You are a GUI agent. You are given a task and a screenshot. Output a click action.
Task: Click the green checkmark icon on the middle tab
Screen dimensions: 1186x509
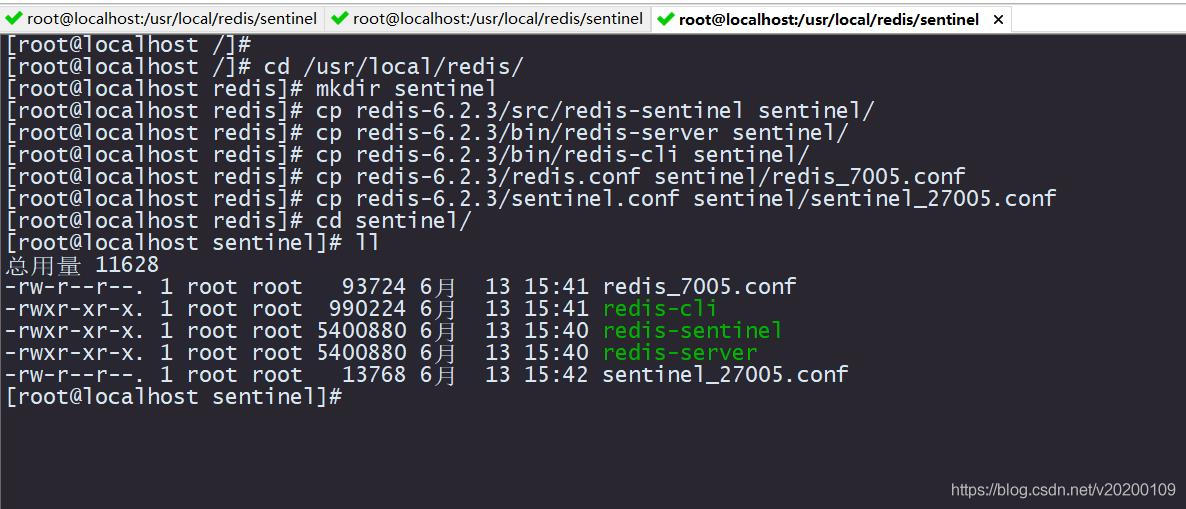pyautogui.click(x=340, y=19)
